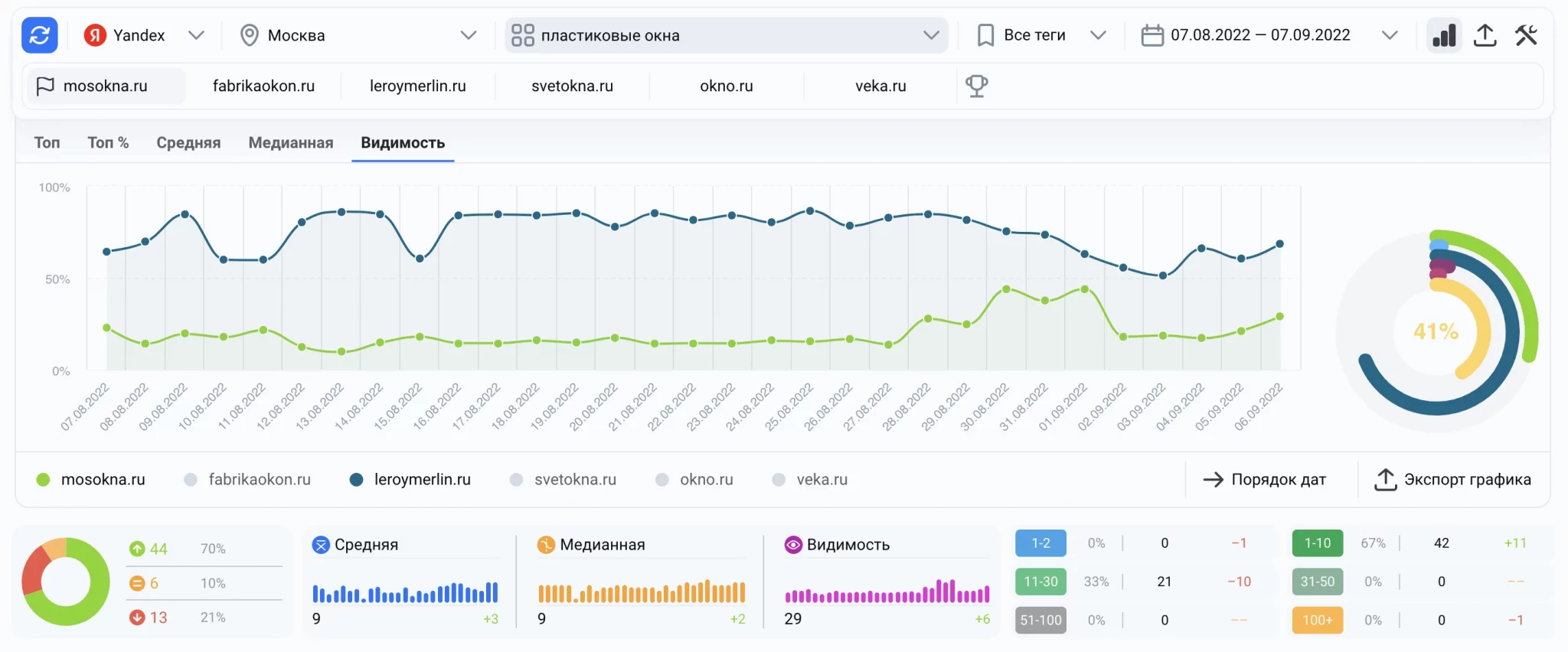1568x652 pixels.
Task: Select the Видимость chart tab
Action: [403, 143]
